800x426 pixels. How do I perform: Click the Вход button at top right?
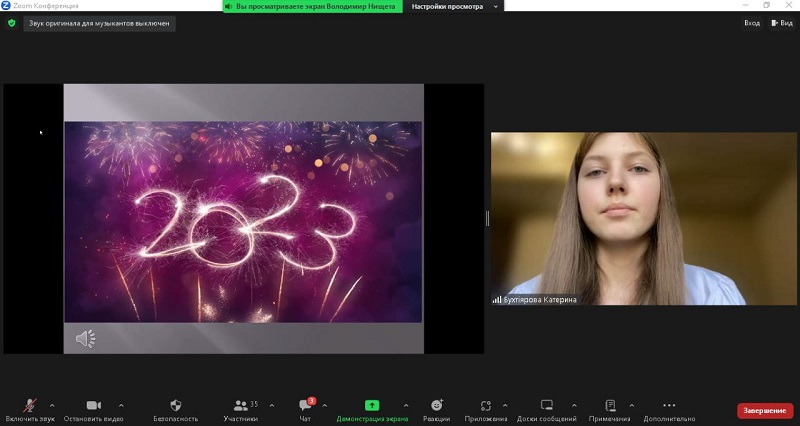click(752, 23)
